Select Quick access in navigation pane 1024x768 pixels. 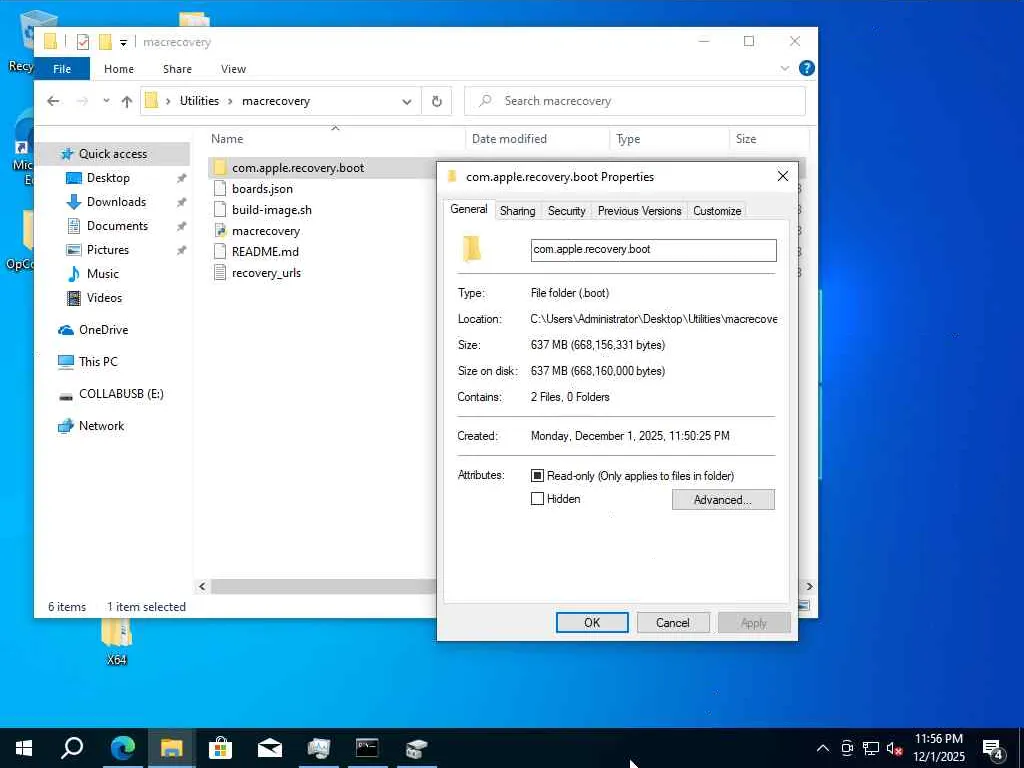112,153
